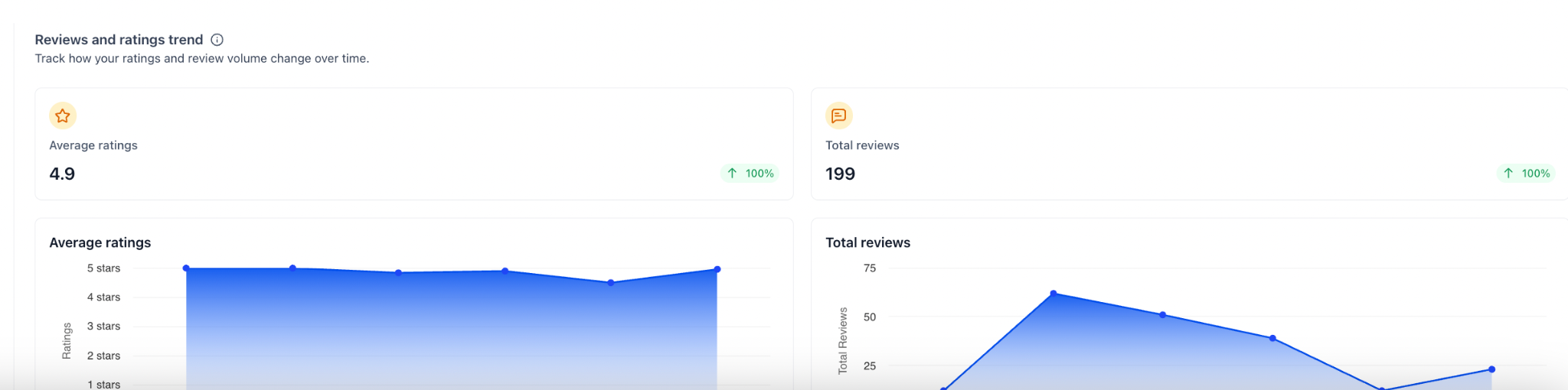Click the Total reviews chart title
The width and height of the screenshot is (1568, 390).
pyautogui.click(x=867, y=242)
